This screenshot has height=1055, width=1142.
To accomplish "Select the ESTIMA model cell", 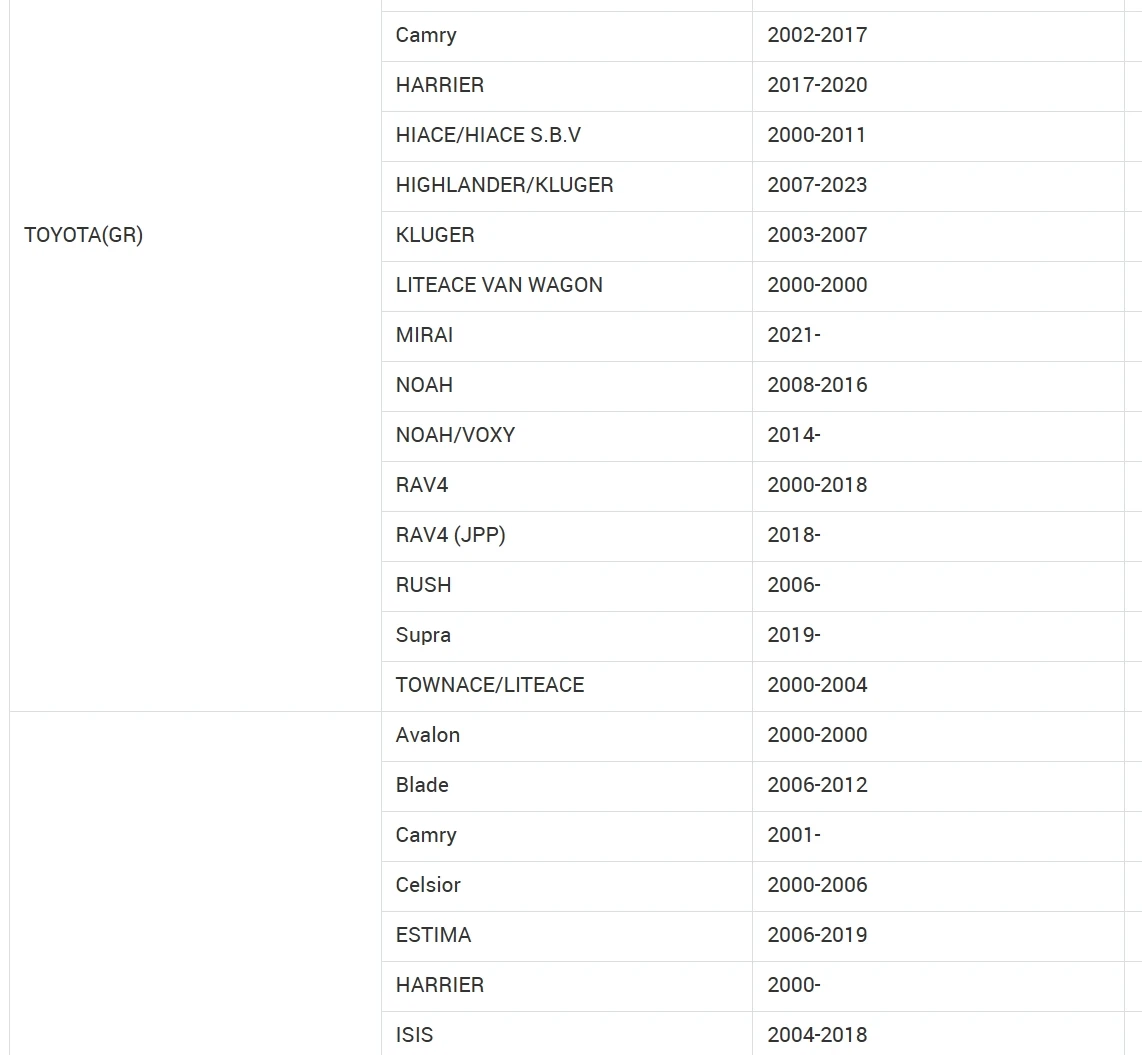I will [x=433, y=935].
